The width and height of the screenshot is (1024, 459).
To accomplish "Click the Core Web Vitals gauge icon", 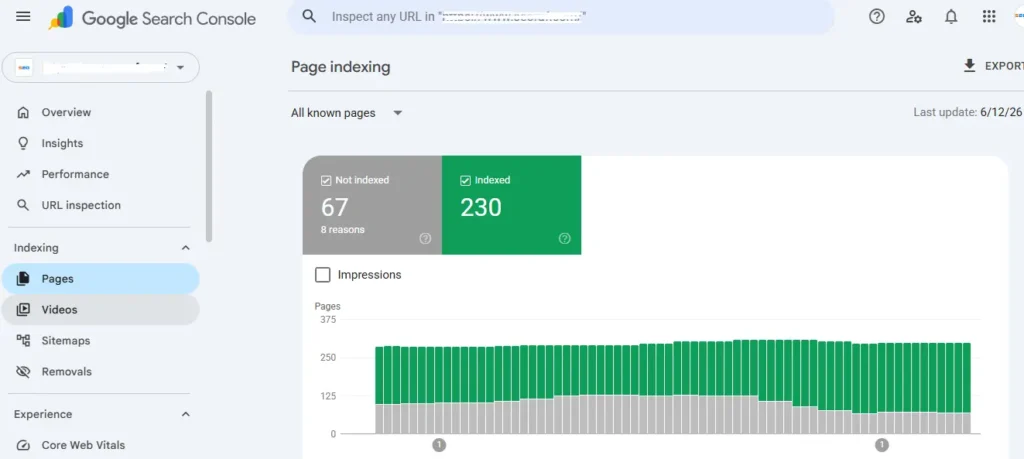I will [x=23, y=445].
